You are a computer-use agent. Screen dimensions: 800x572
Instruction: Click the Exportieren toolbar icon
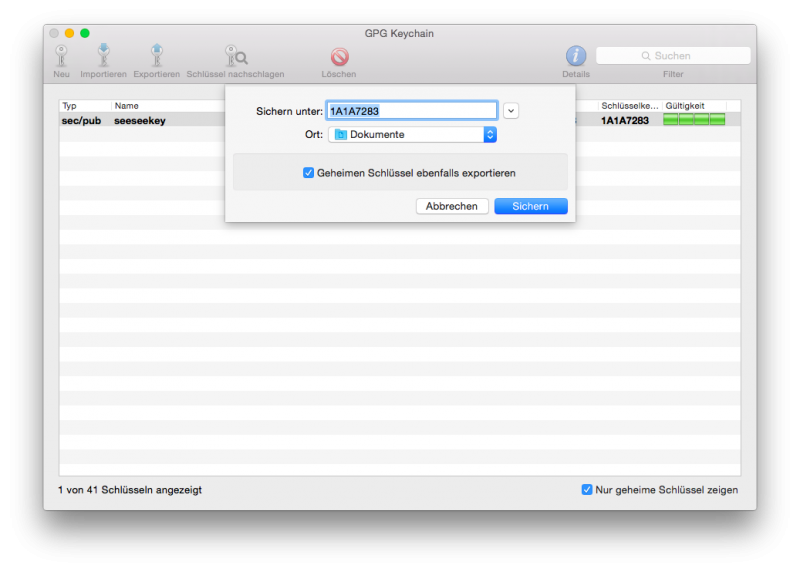point(157,57)
